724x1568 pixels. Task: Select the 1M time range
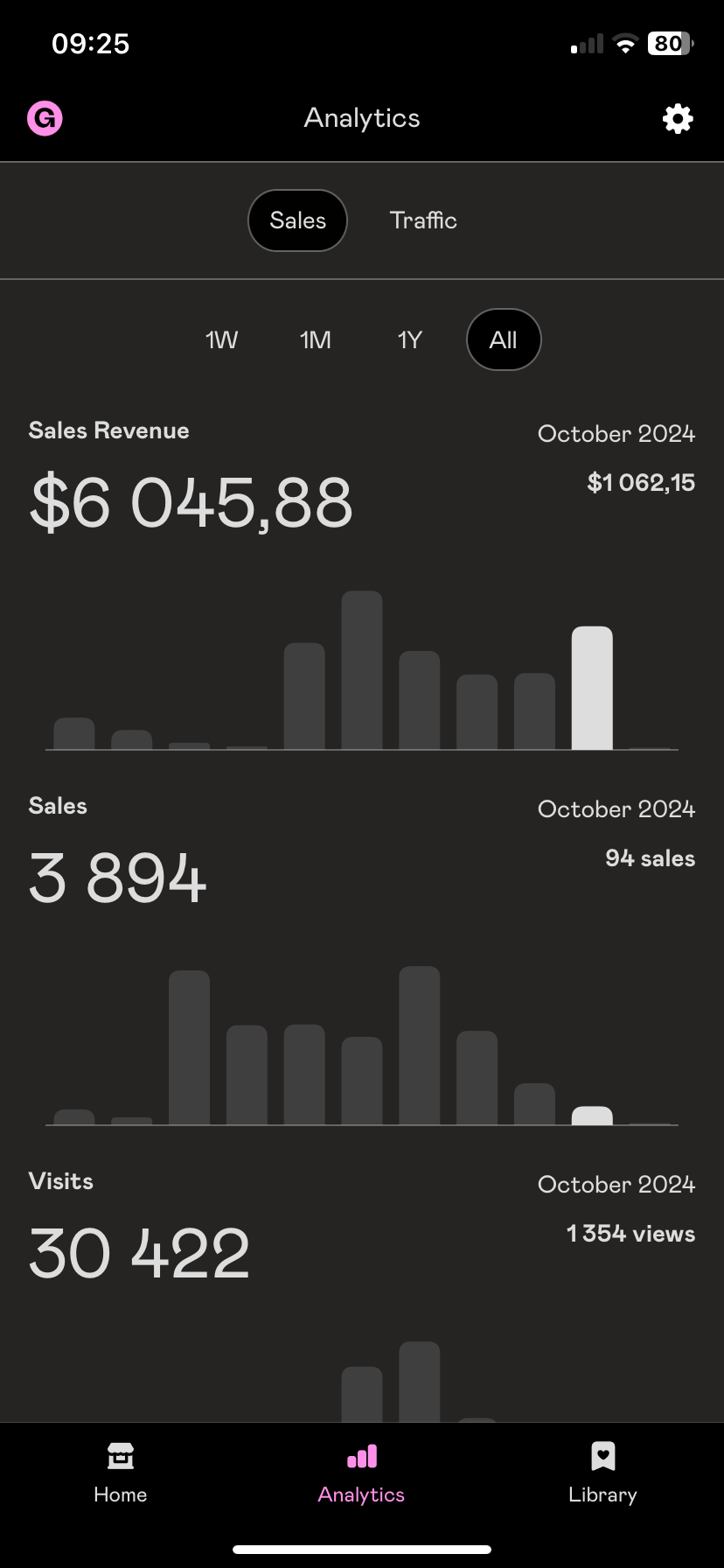pos(316,339)
